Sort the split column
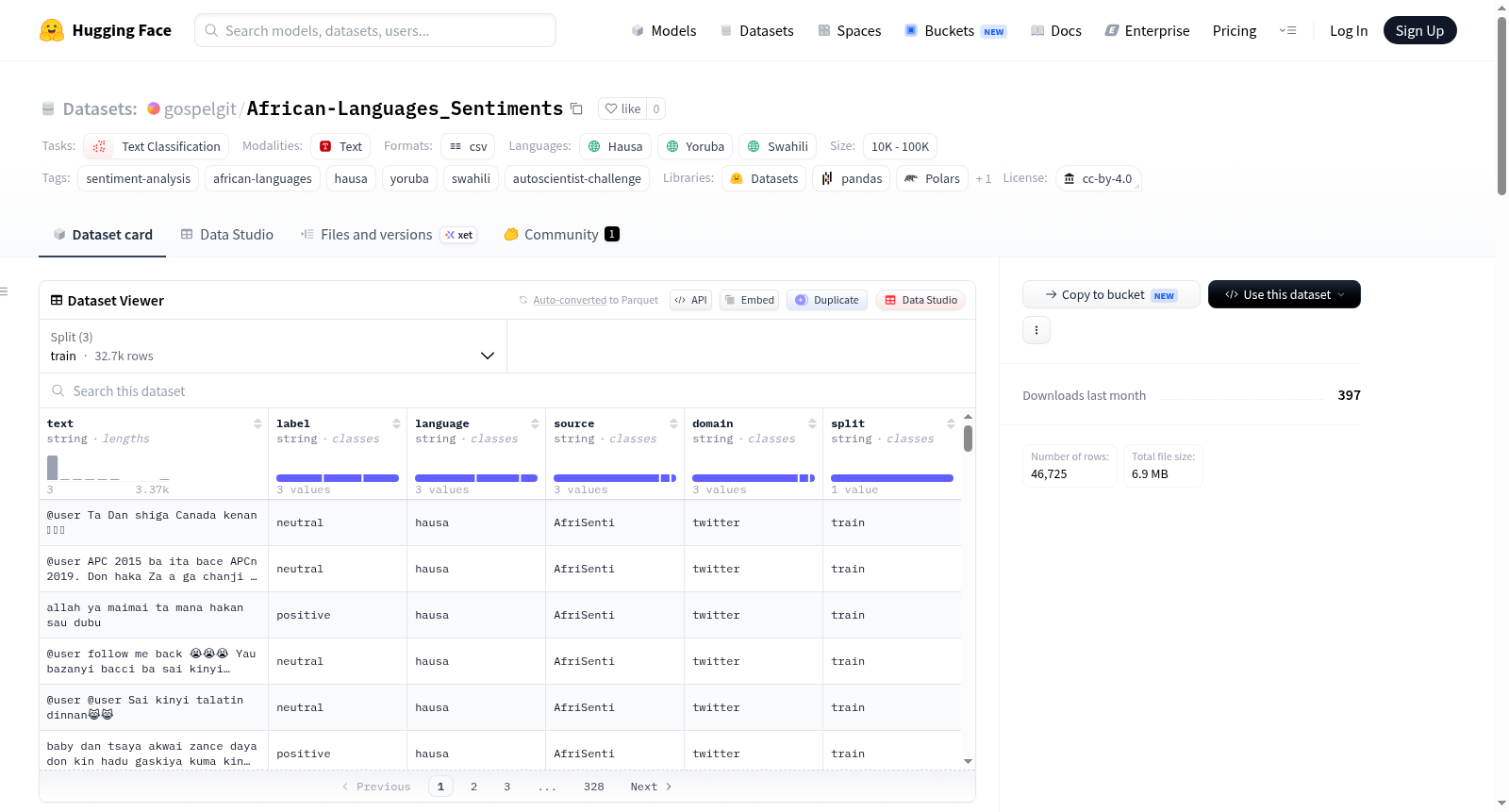This screenshot has width=1509, height=812. click(951, 423)
